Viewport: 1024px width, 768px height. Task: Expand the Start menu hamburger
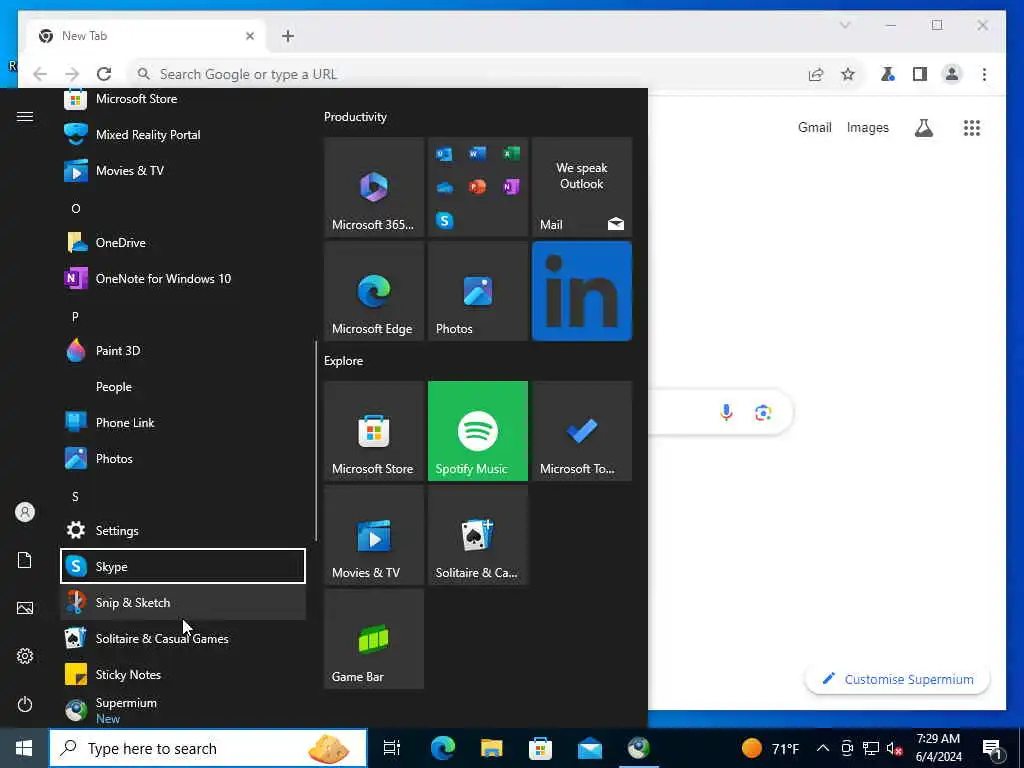(25, 116)
